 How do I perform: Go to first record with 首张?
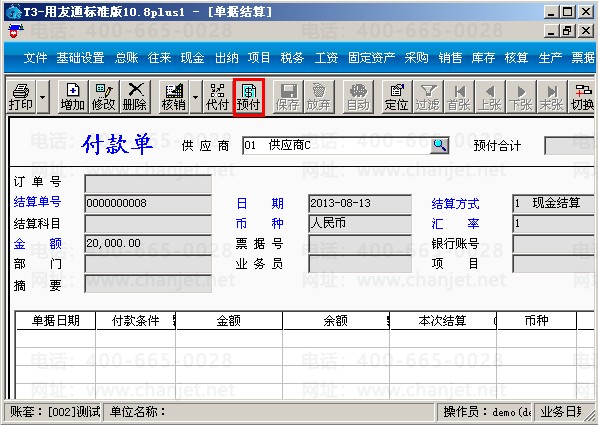click(x=459, y=97)
